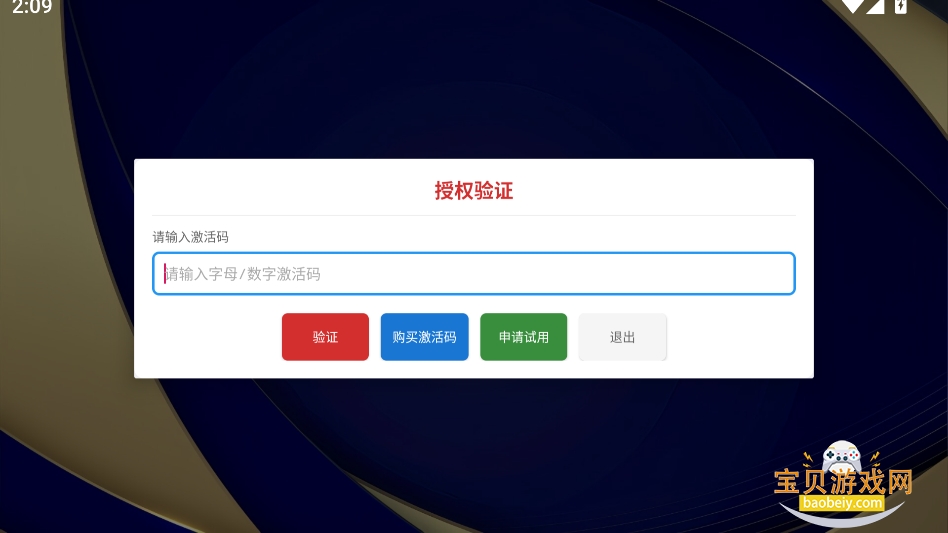Open the 购买激活码 purchase button

pos(424,337)
